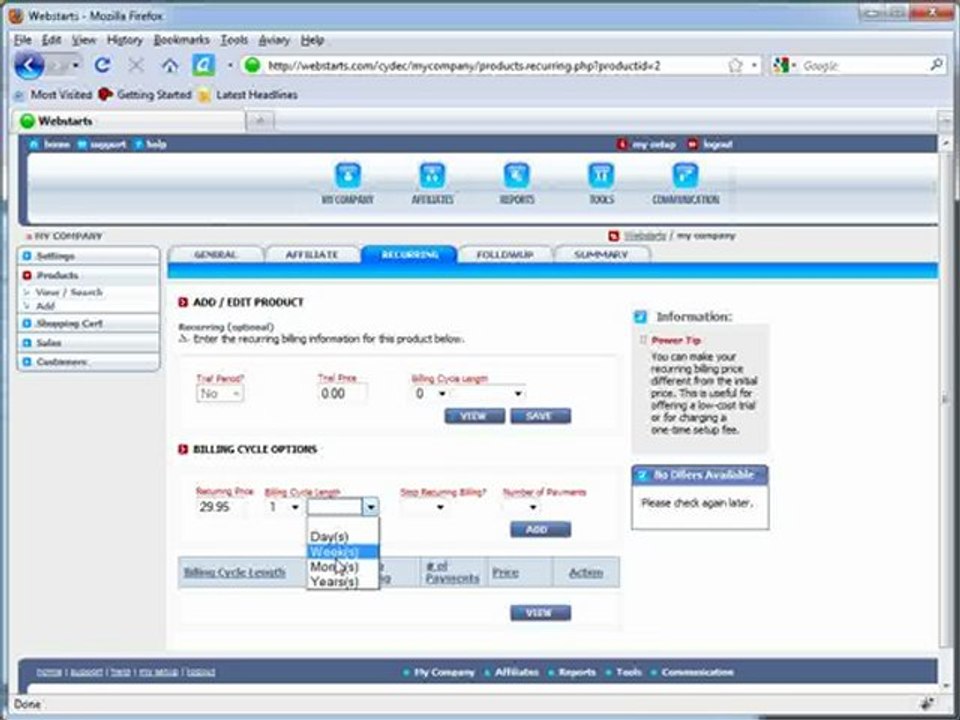Open trial Billing Cycle Length number dropdown
Viewport: 960px width, 720px height.
tap(430, 393)
